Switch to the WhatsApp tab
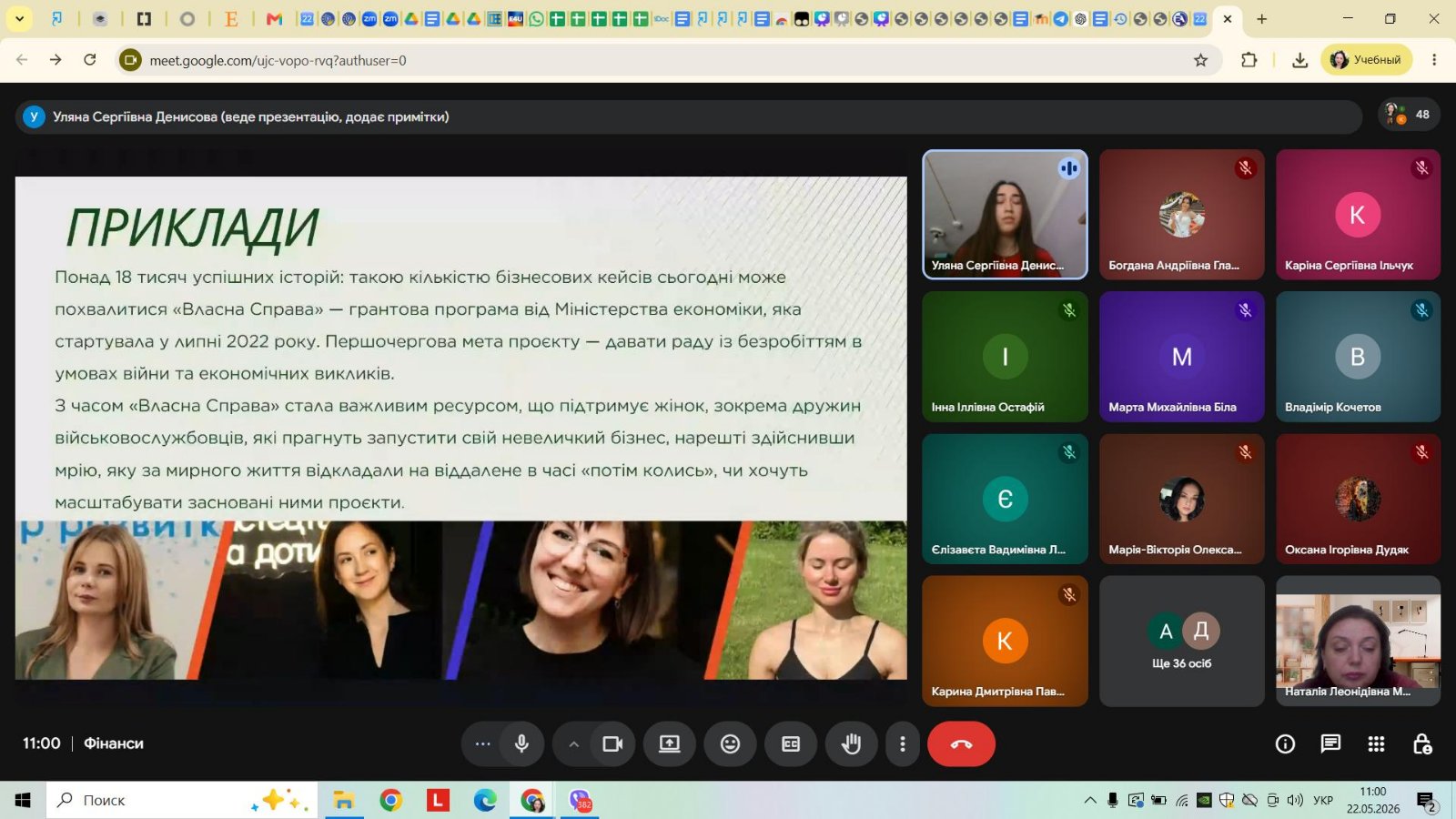Viewport: 1456px width, 819px height. click(536, 18)
